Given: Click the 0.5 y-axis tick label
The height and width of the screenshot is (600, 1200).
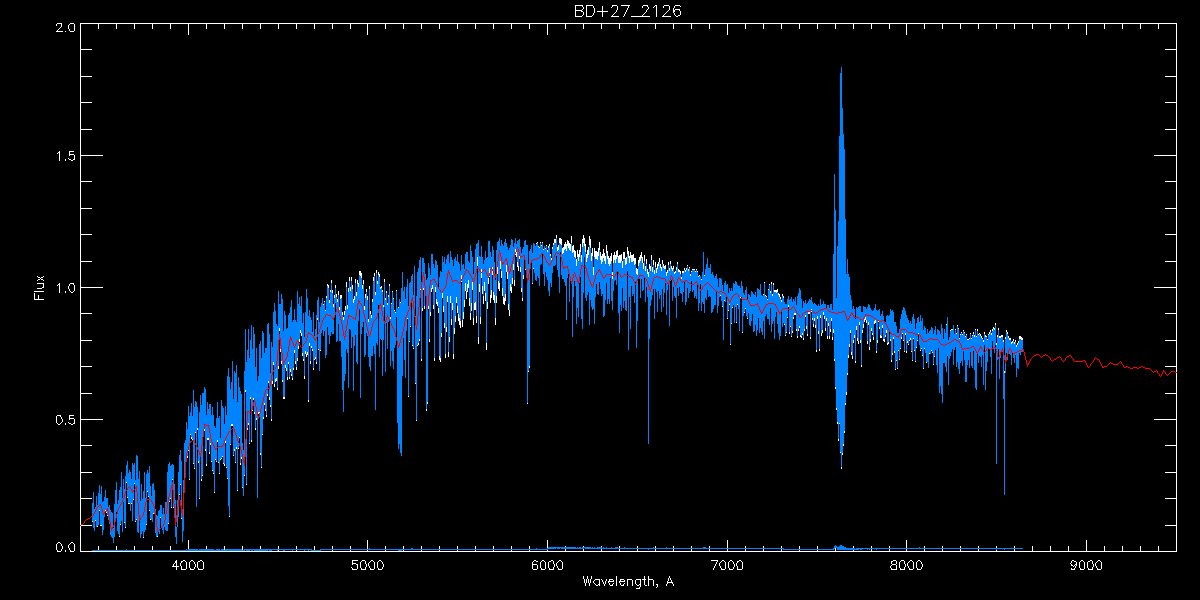Looking at the screenshot, I should point(65,419).
